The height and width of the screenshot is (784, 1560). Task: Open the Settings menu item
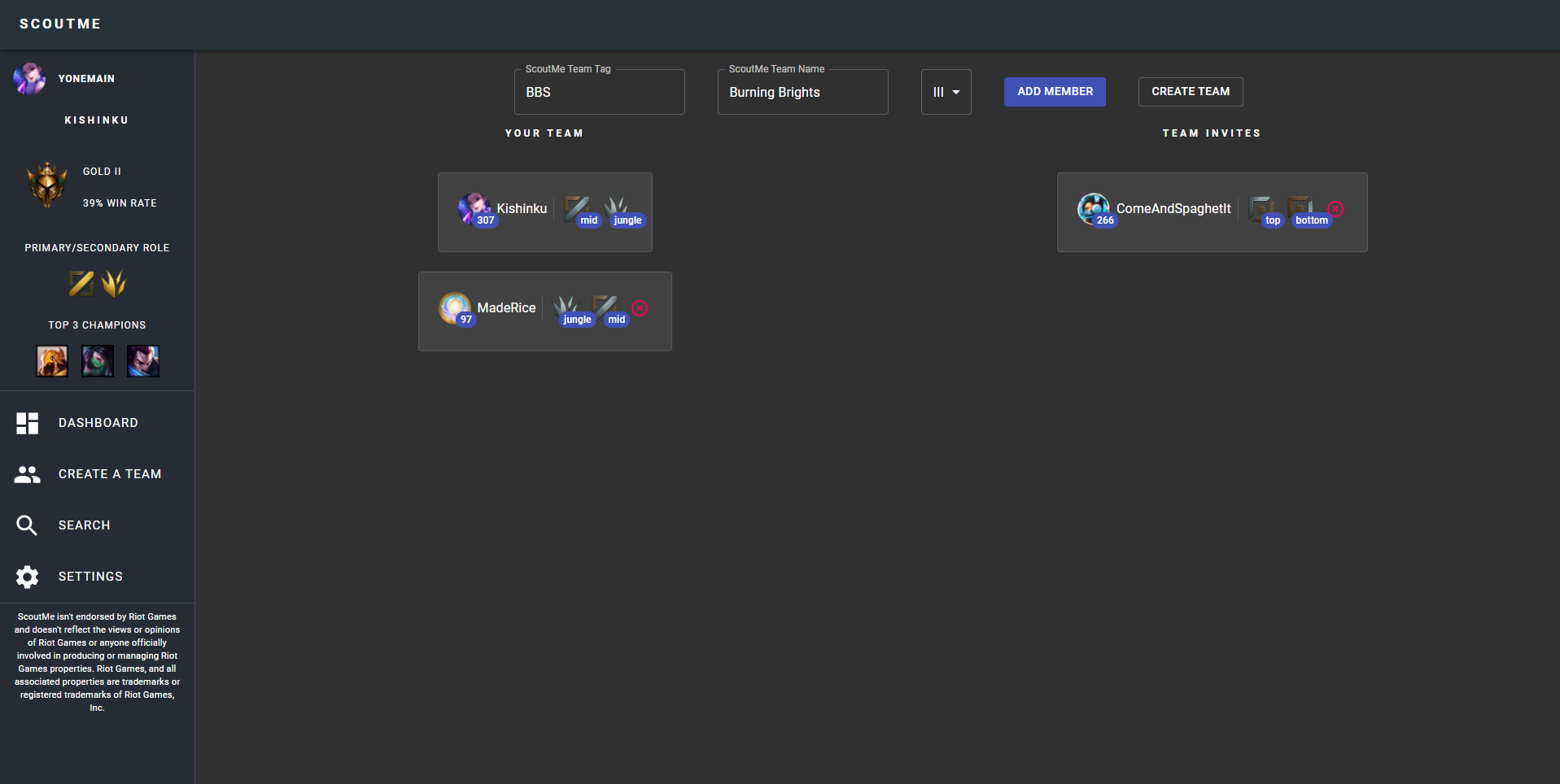(98, 577)
